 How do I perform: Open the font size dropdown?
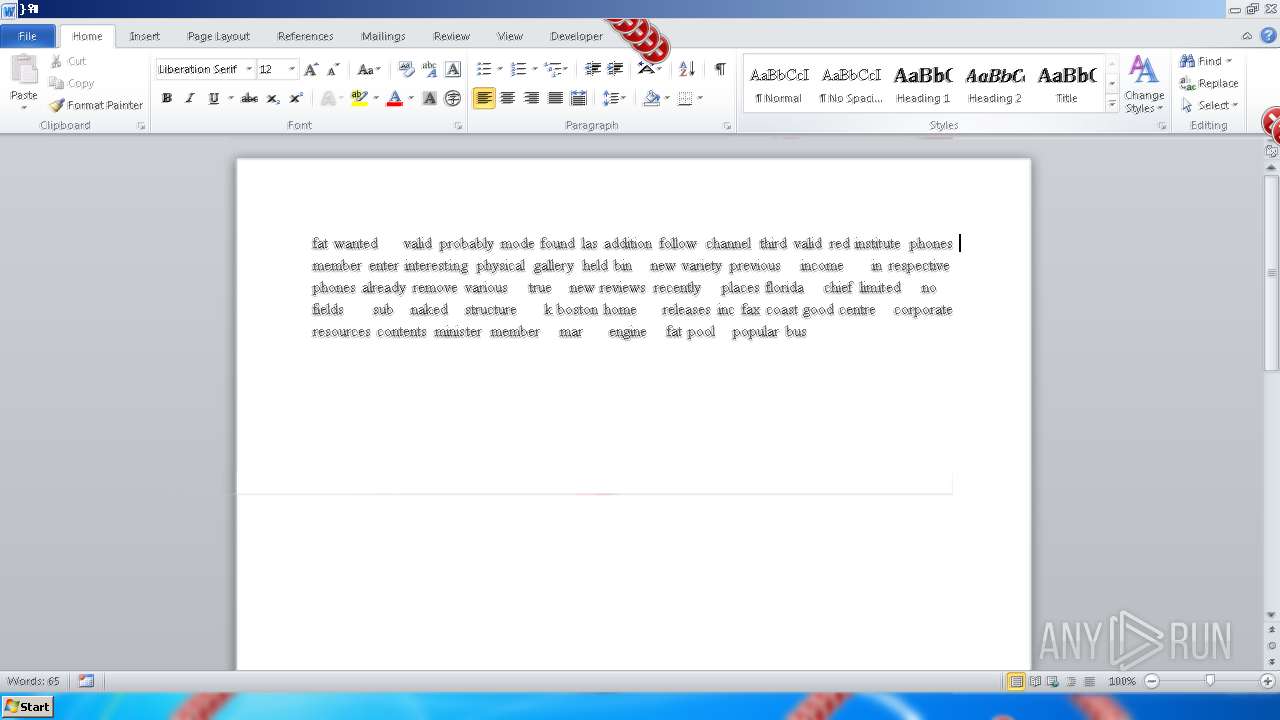[x=292, y=69]
